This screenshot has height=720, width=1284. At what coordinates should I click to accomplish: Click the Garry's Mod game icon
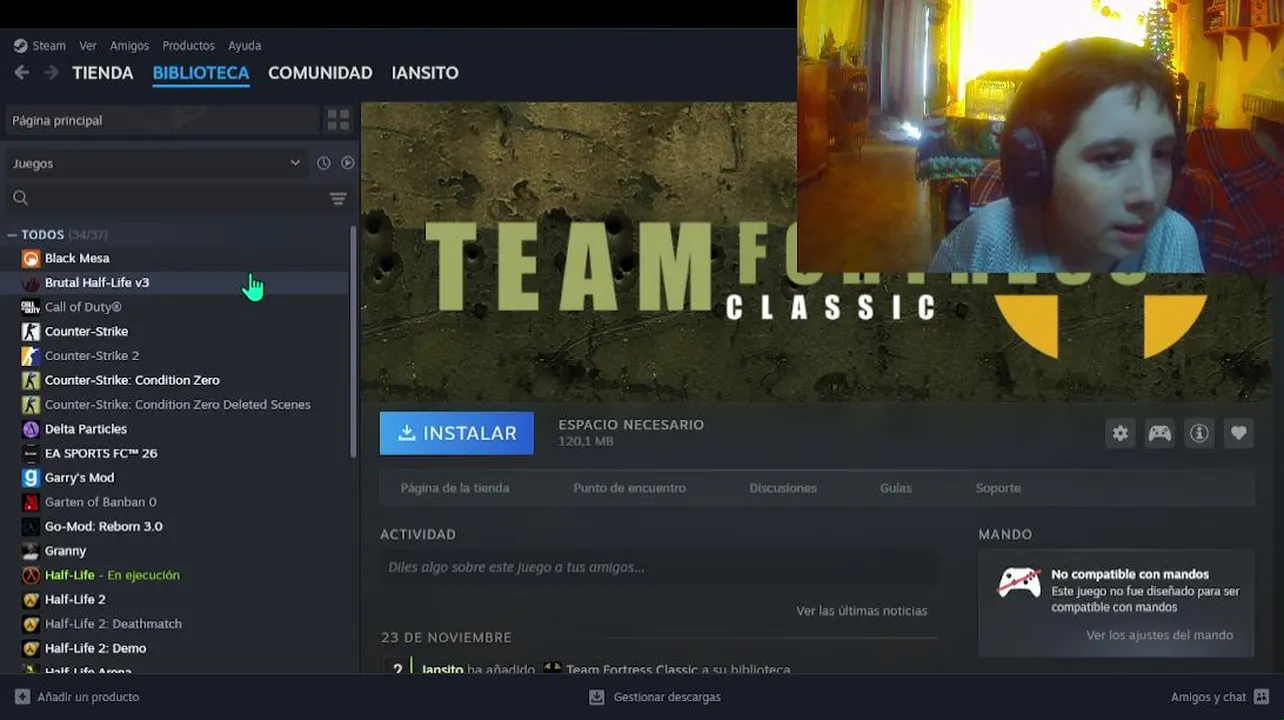click(x=31, y=477)
